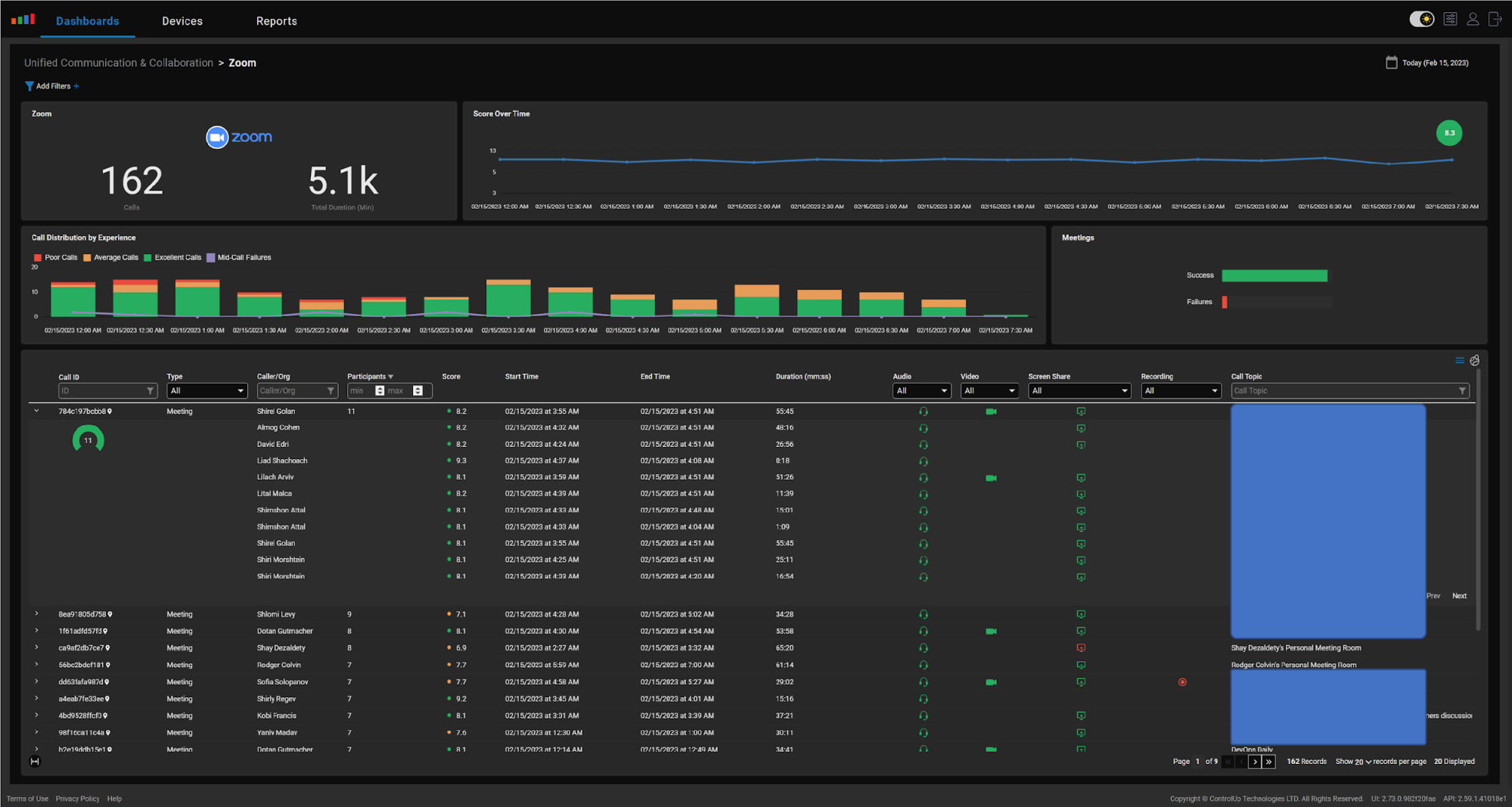Open the Recording filter dropdown
This screenshot has width=1512, height=807.
1181,391
